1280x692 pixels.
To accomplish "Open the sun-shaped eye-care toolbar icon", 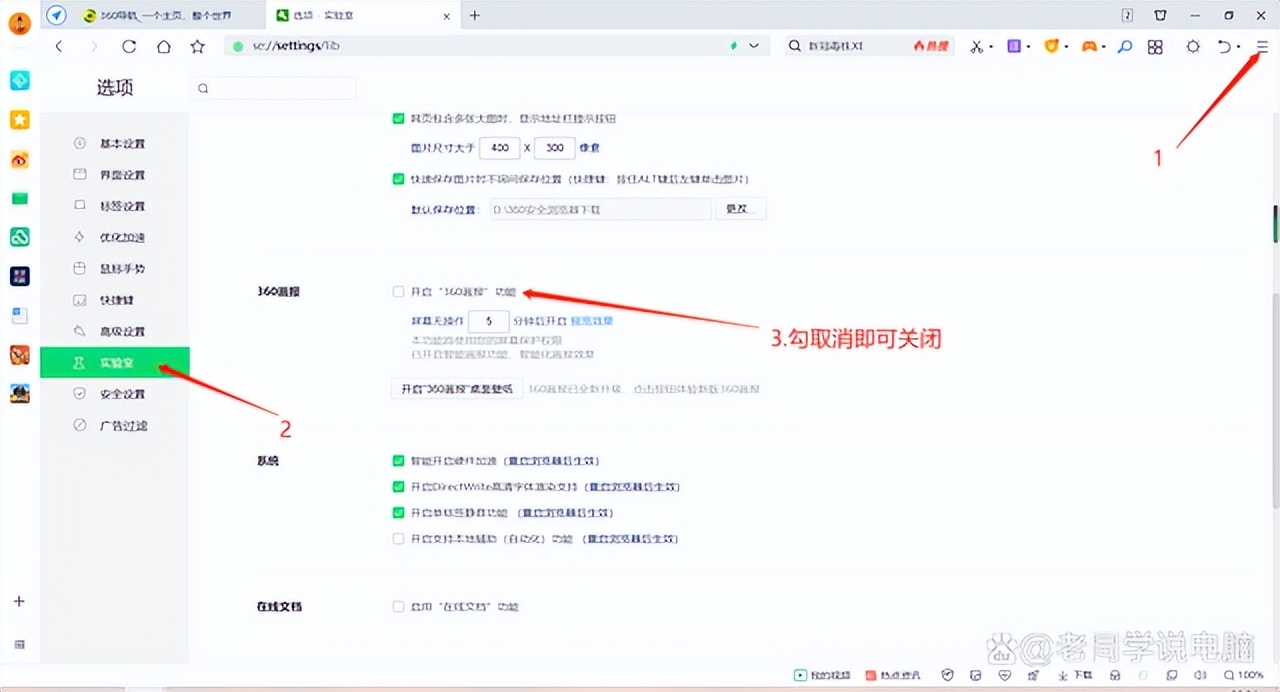I will click(1192, 46).
